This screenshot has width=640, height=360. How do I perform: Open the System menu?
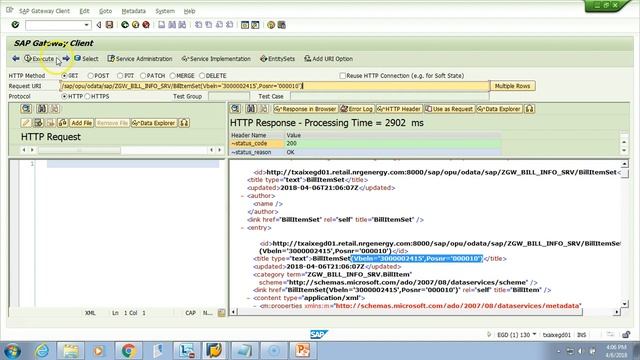pos(165,11)
